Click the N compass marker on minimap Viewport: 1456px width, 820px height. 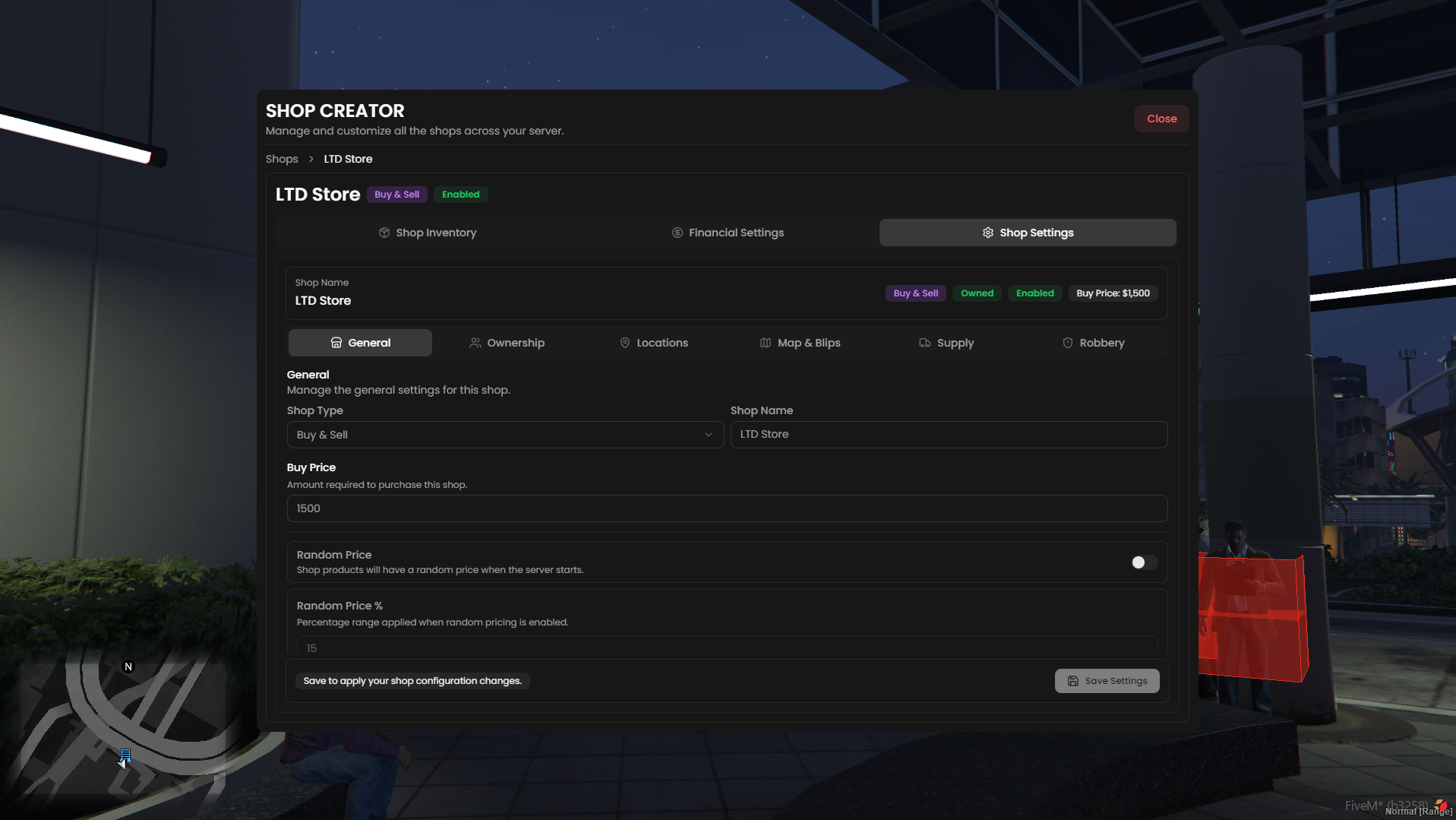128,666
